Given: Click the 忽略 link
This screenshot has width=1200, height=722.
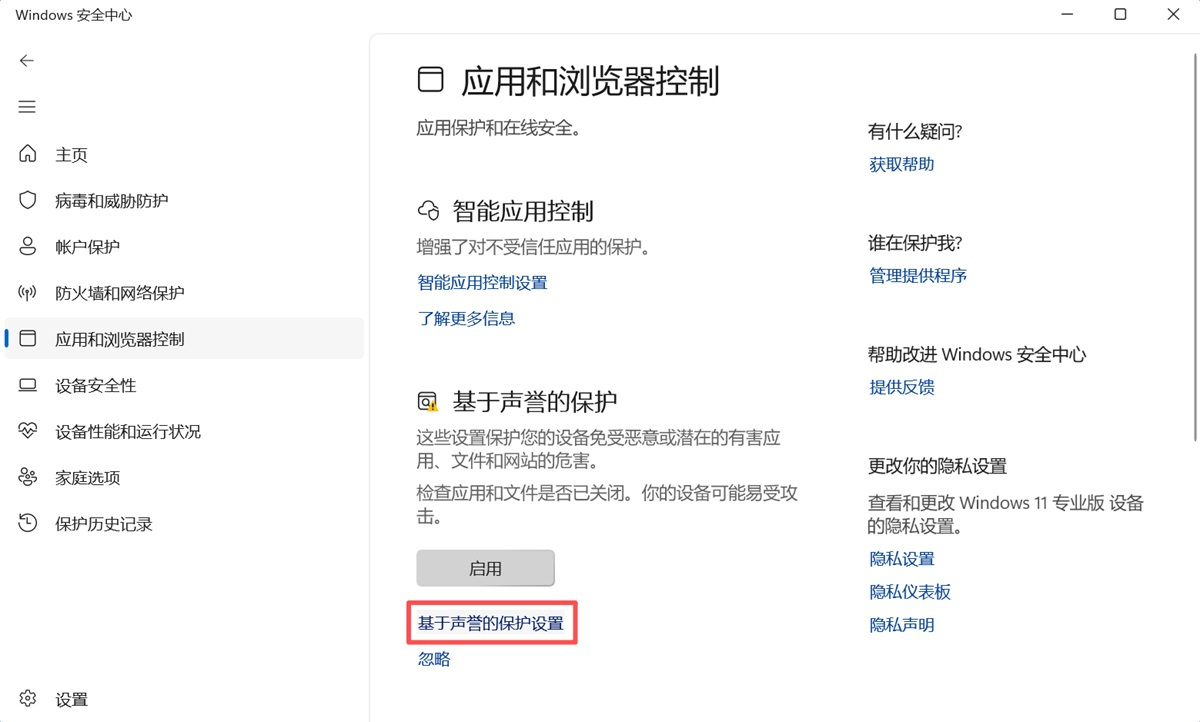Looking at the screenshot, I should coord(434,659).
